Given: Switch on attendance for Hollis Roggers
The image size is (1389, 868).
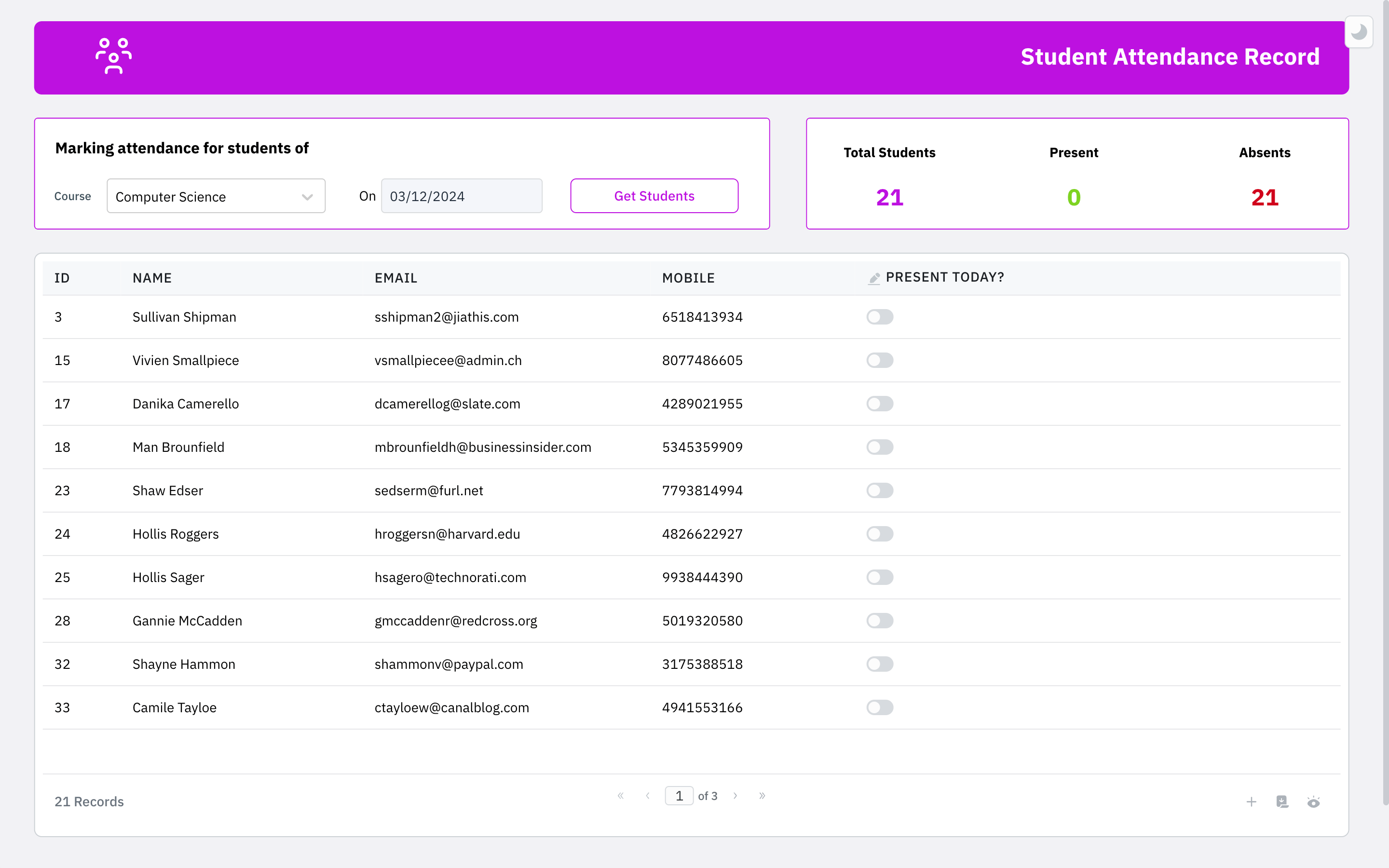Looking at the screenshot, I should point(879,534).
